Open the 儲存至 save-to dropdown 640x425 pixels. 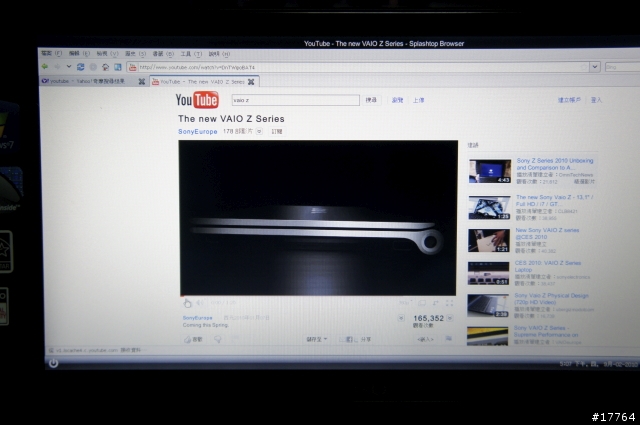click(x=317, y=339)
